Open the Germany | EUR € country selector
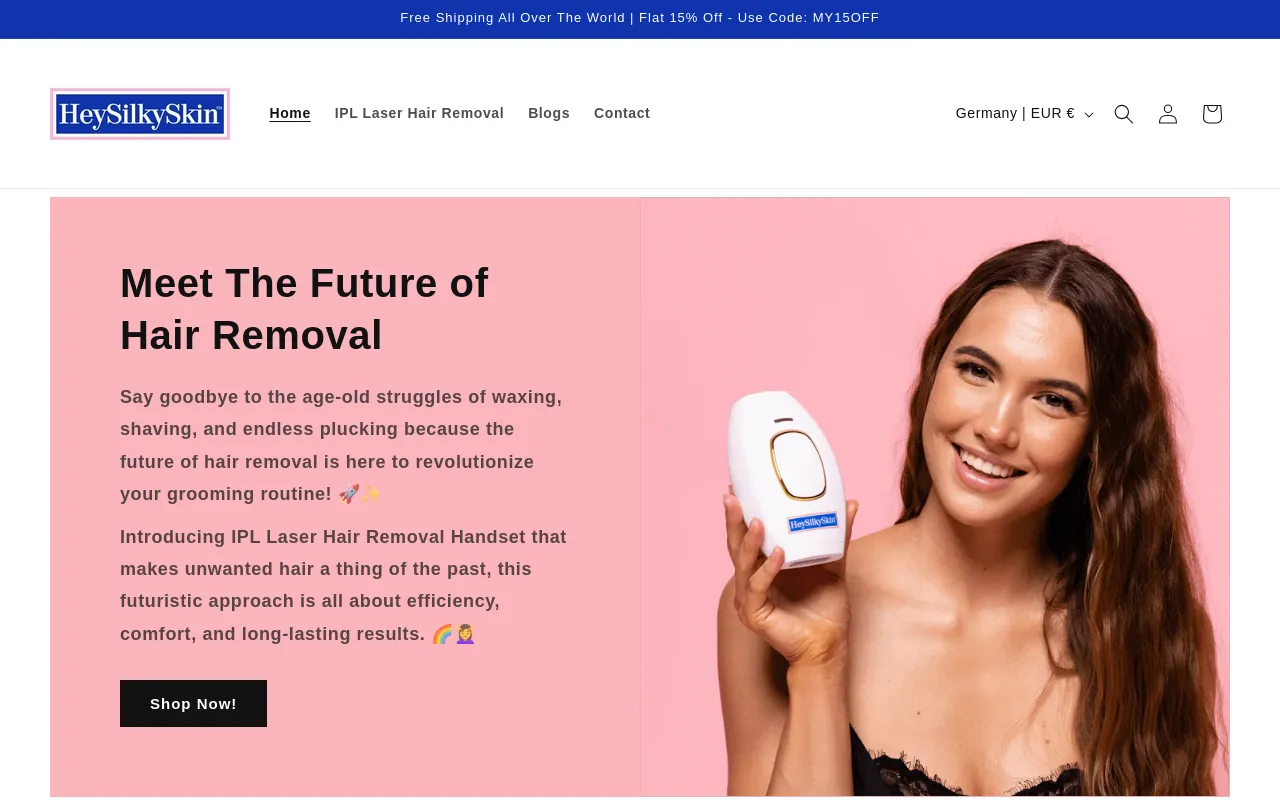1280x800 pixels. click(x=1024, y=114)
